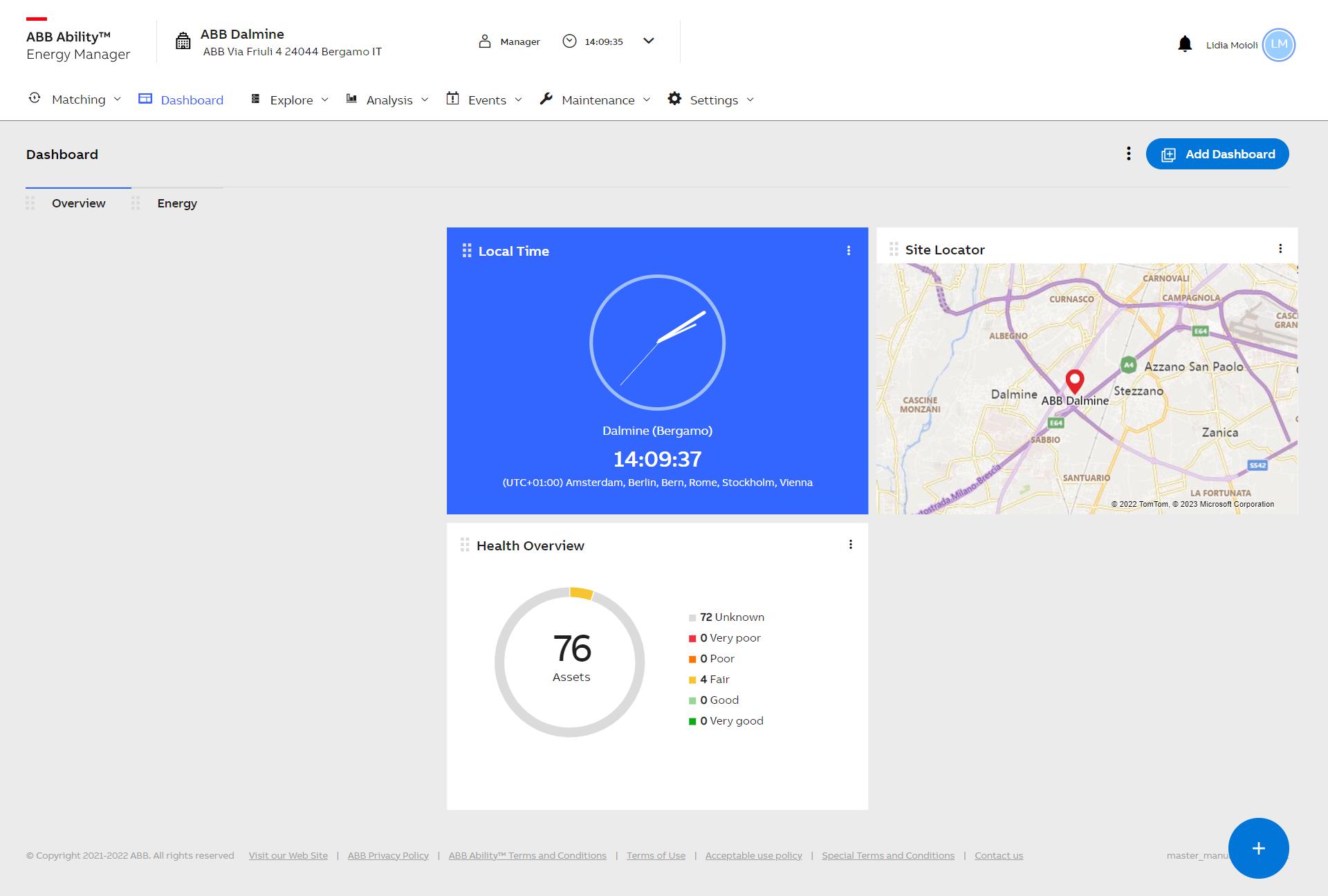Open the Contact us link
The width and height of the screenshot is (1328, 896).
tap(999, 855)
